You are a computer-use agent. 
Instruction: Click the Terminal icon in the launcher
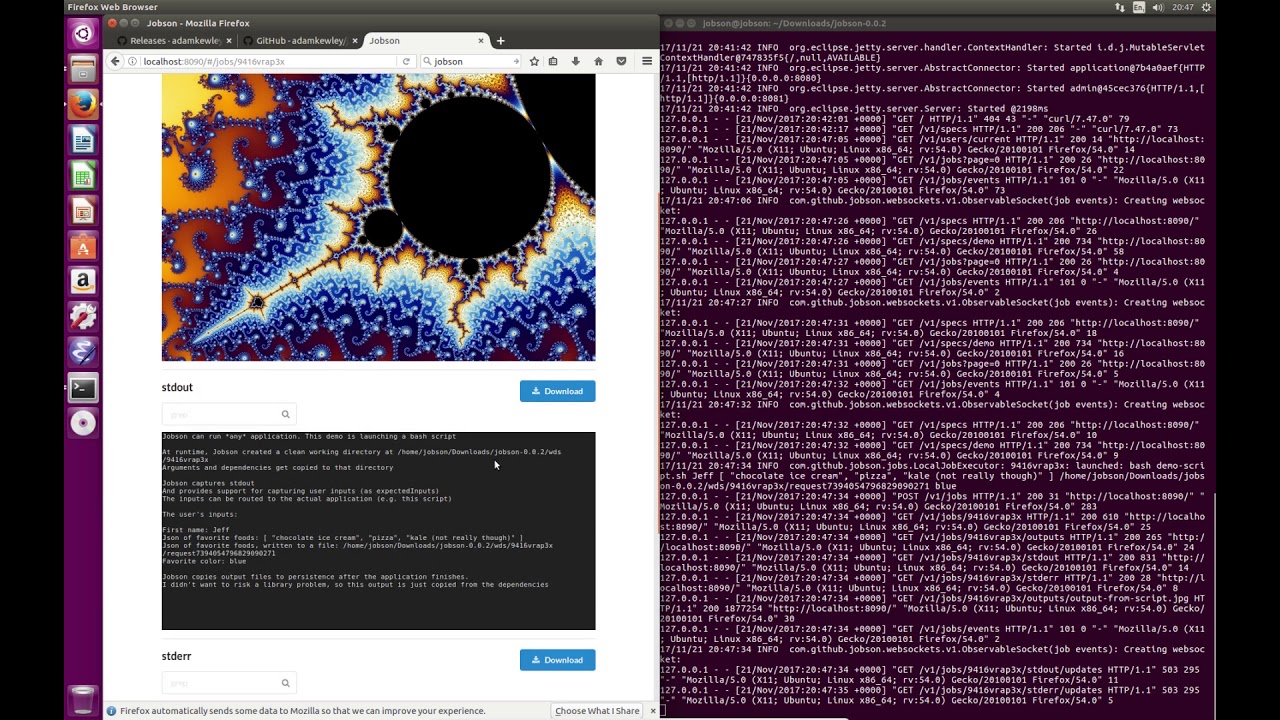pos(83,388)
